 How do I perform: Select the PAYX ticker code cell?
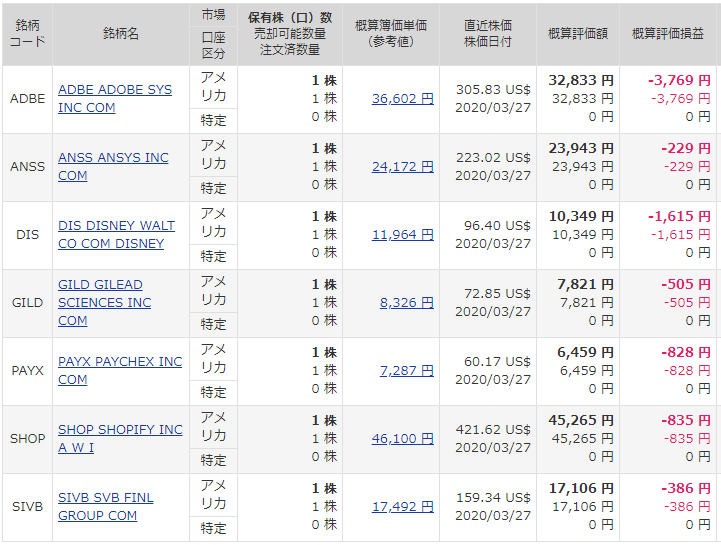(28, 371)
